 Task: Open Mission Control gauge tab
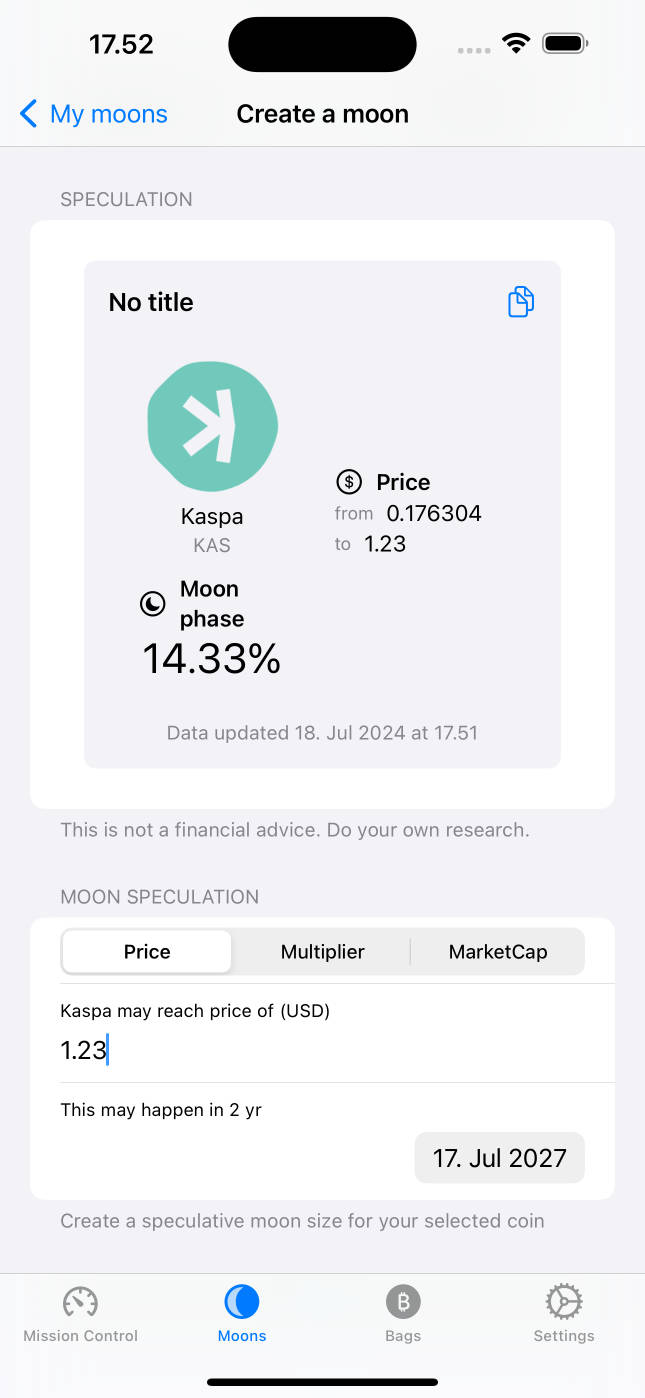coord(80,1302)
